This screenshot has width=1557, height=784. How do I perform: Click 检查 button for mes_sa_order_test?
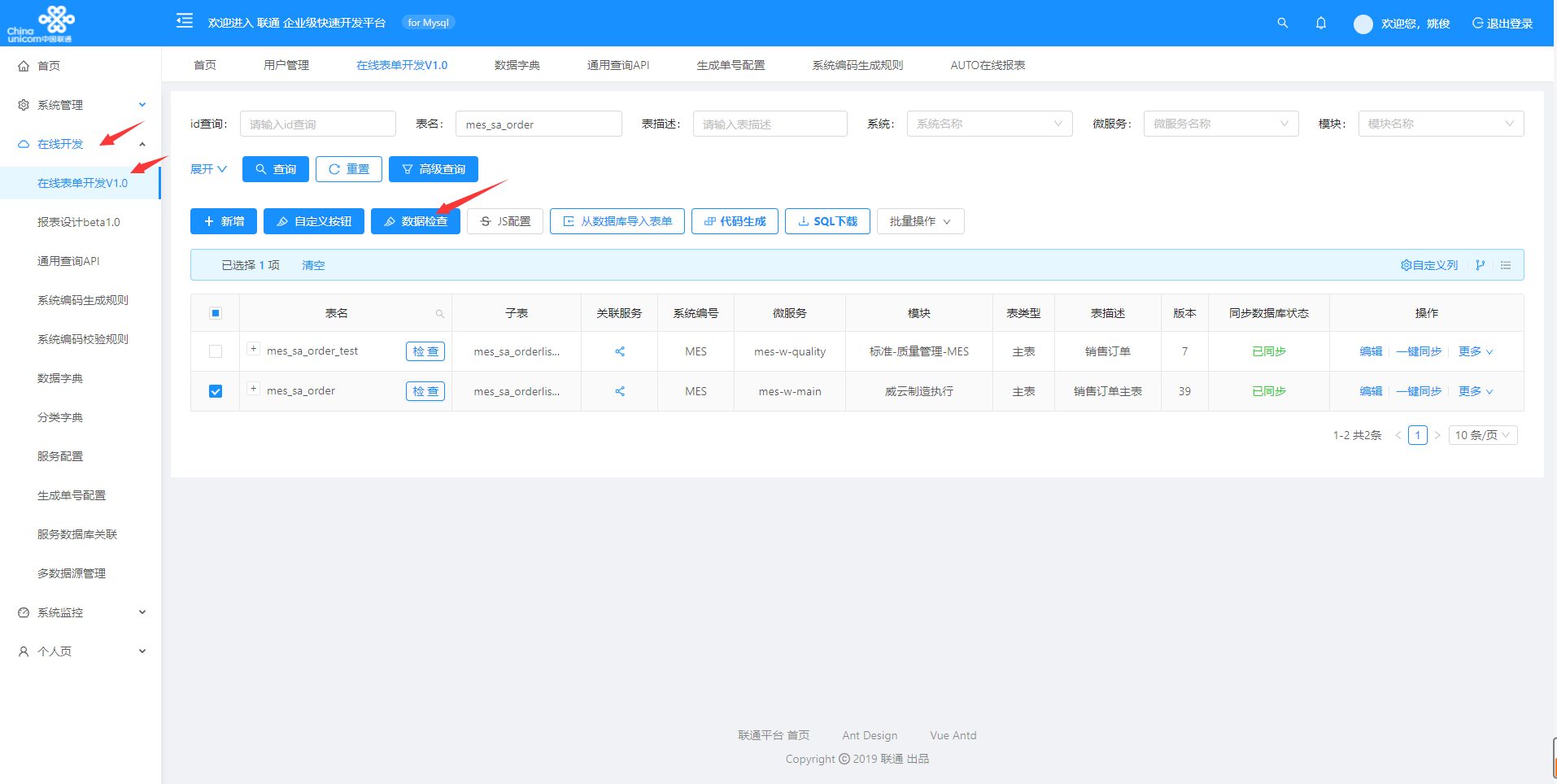point(425,351)
